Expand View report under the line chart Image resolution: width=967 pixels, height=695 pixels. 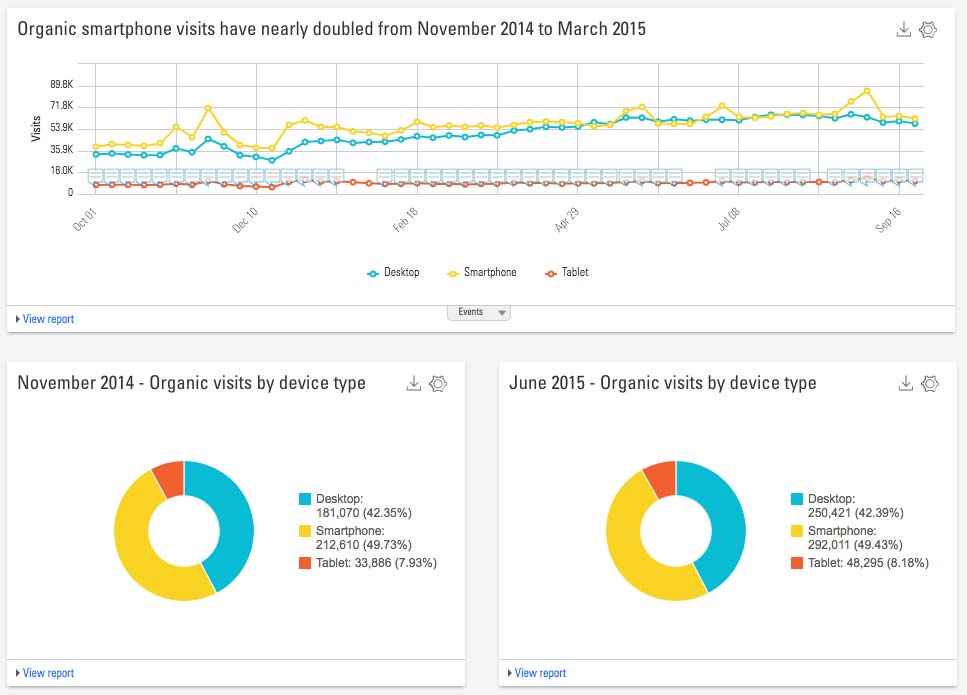click(46, 319)
